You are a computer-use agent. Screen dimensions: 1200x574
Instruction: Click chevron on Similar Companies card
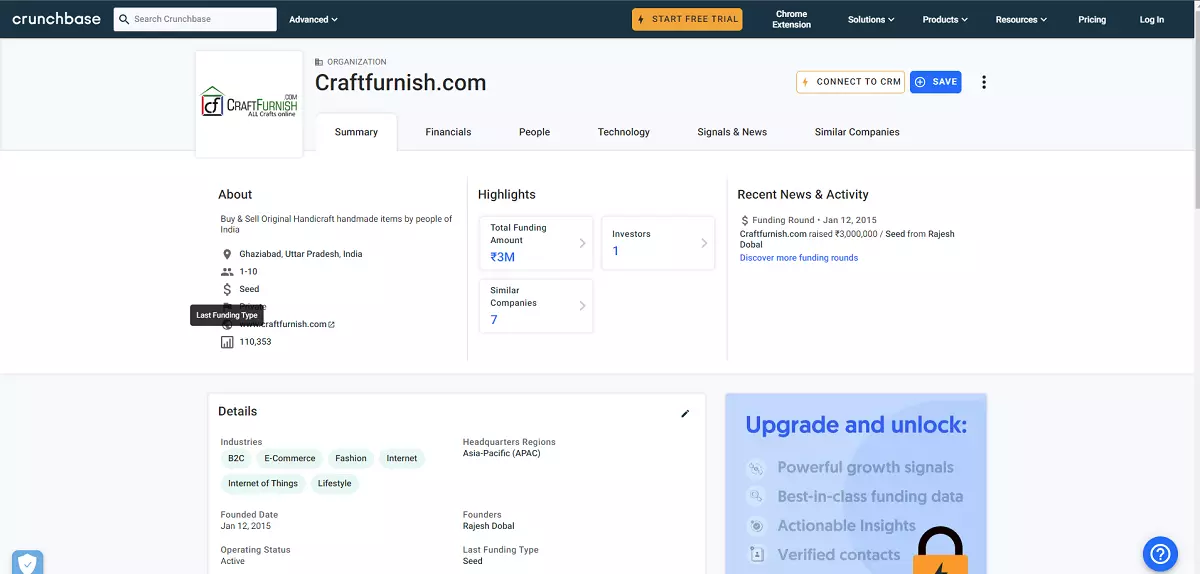(x=582, y=306)
